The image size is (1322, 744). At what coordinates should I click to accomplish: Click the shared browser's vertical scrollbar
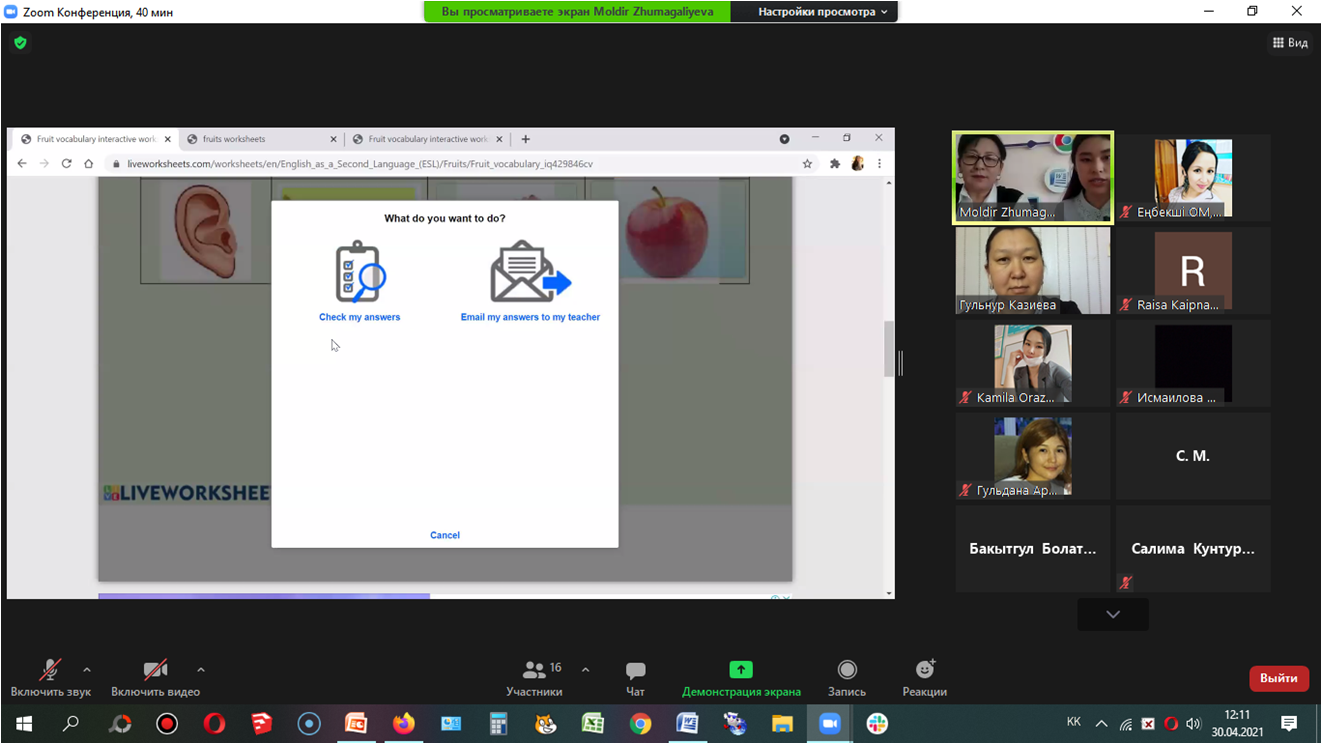coord(888,350)
